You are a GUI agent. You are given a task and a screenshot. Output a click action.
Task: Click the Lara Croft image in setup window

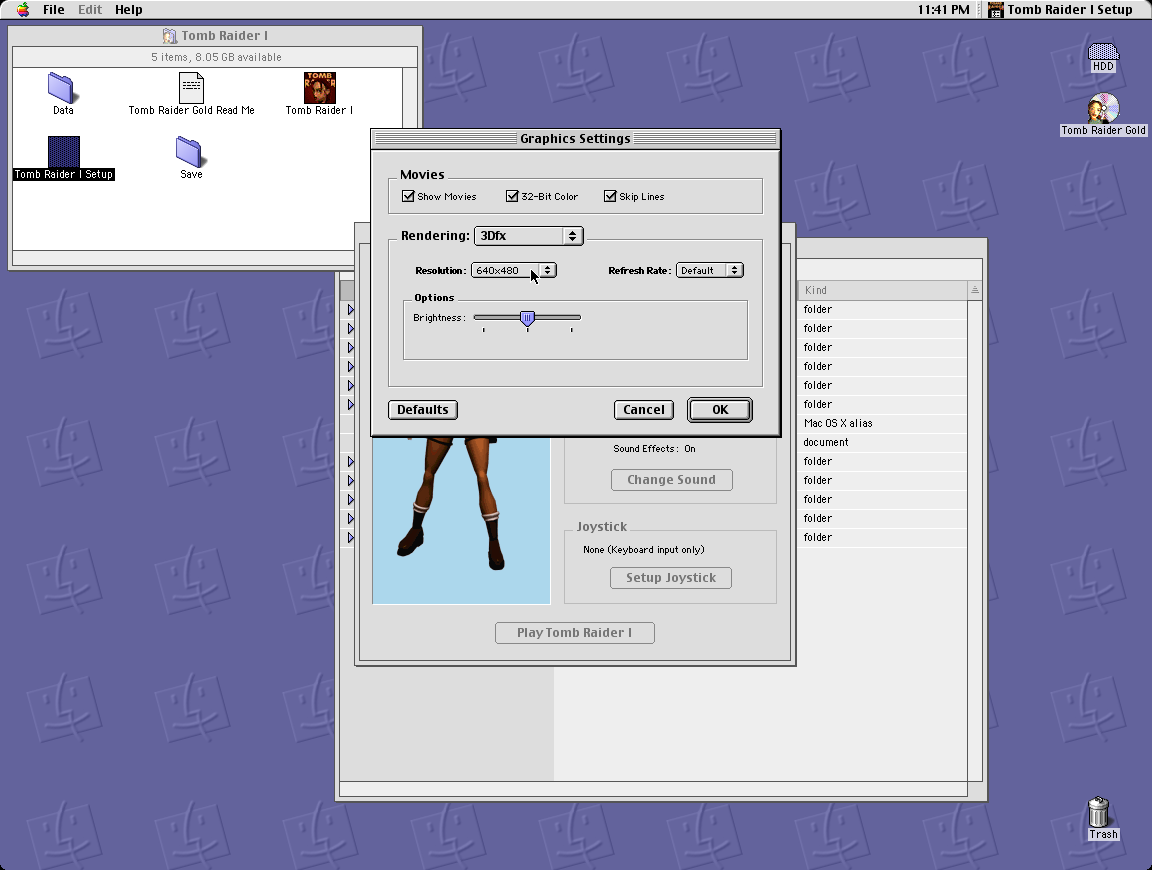(461, 520)
